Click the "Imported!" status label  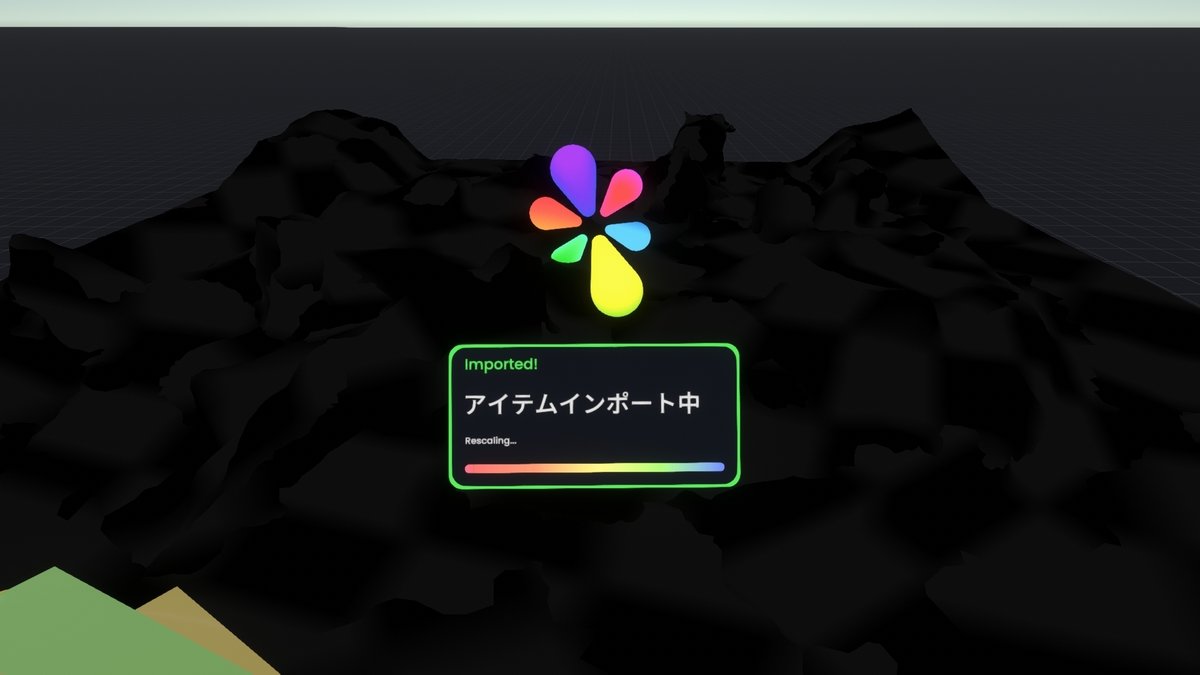click(x=501, y=364)
